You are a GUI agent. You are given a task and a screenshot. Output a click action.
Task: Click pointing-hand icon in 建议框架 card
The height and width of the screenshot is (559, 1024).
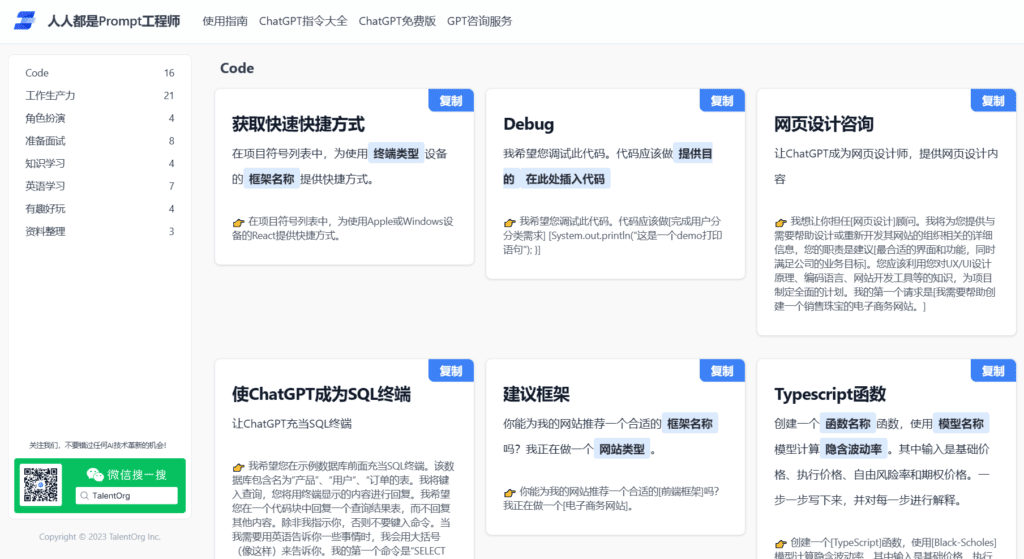pyautogui.click(x=509, y=492)
